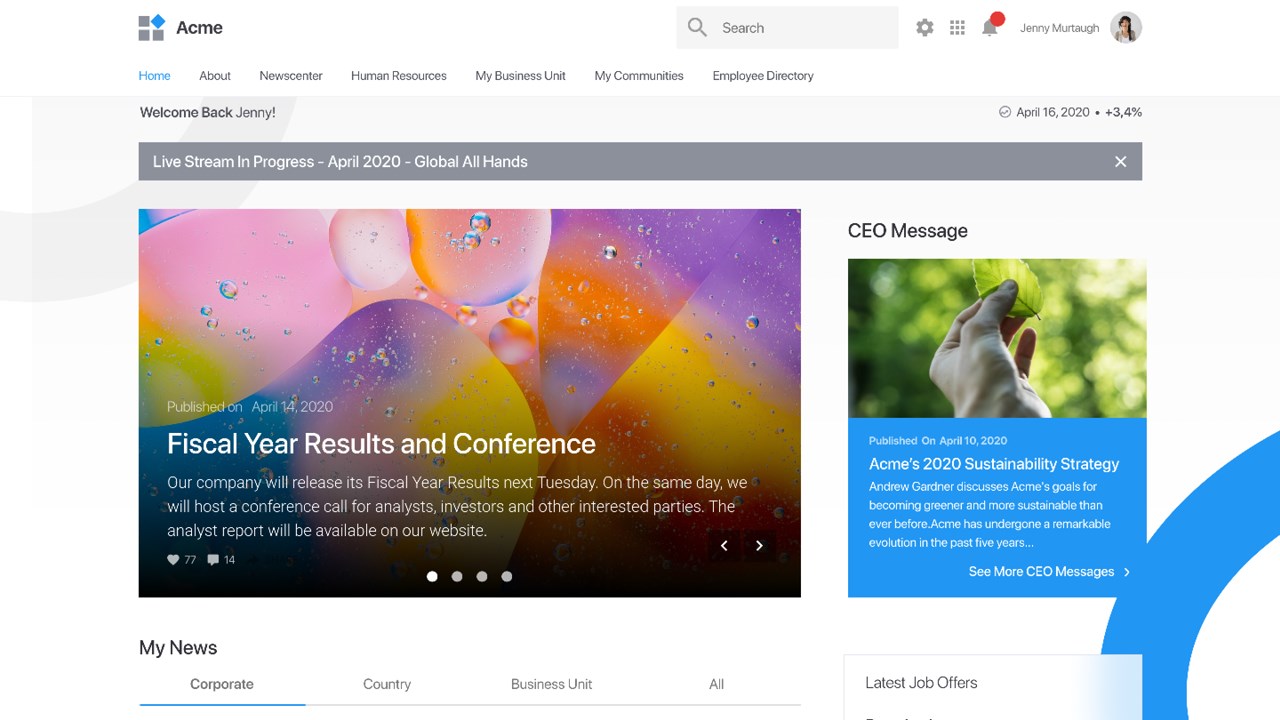Select the first carousel dot
1280x720 pixels.
click(x=432, y=576)
